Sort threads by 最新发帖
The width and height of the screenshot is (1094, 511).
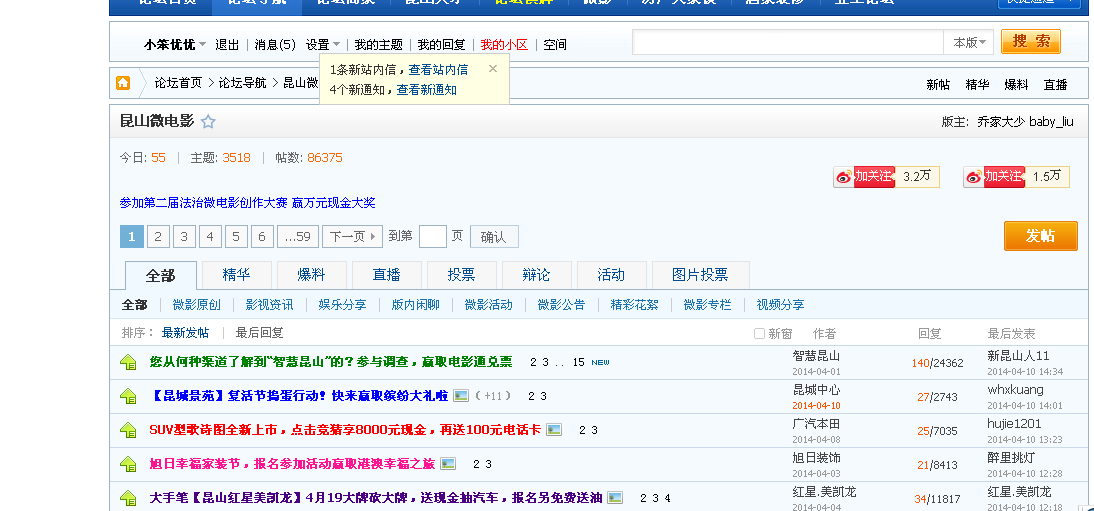186,333
